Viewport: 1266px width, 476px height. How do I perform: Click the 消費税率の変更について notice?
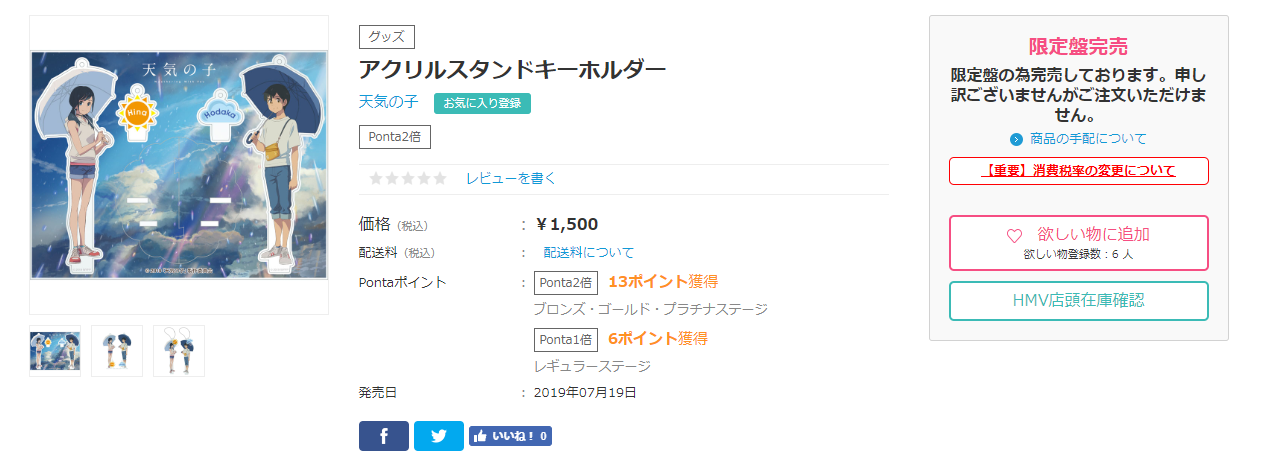pyautogui.click(x=1078, y=171)
